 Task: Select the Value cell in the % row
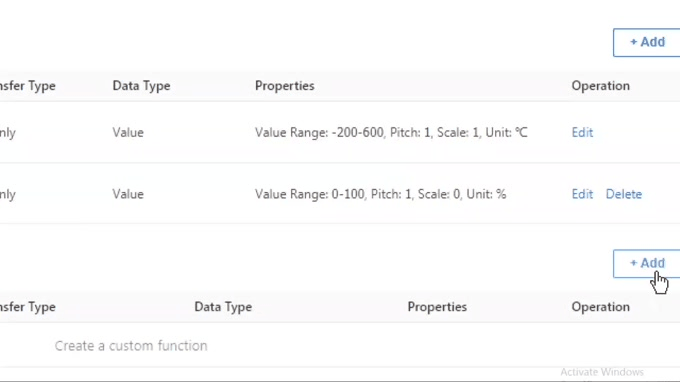point(128,194)
